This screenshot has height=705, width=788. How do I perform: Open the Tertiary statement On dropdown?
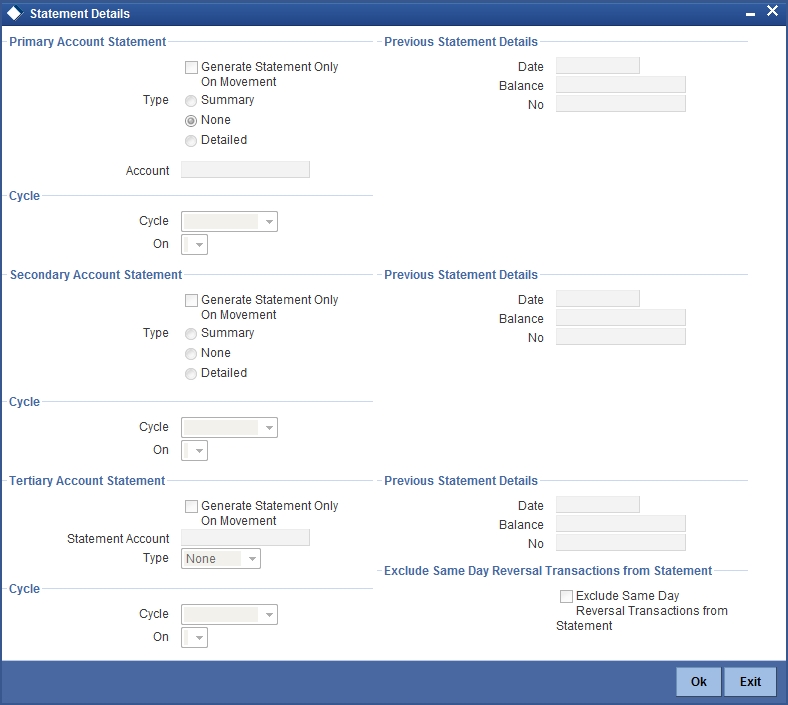194,638
